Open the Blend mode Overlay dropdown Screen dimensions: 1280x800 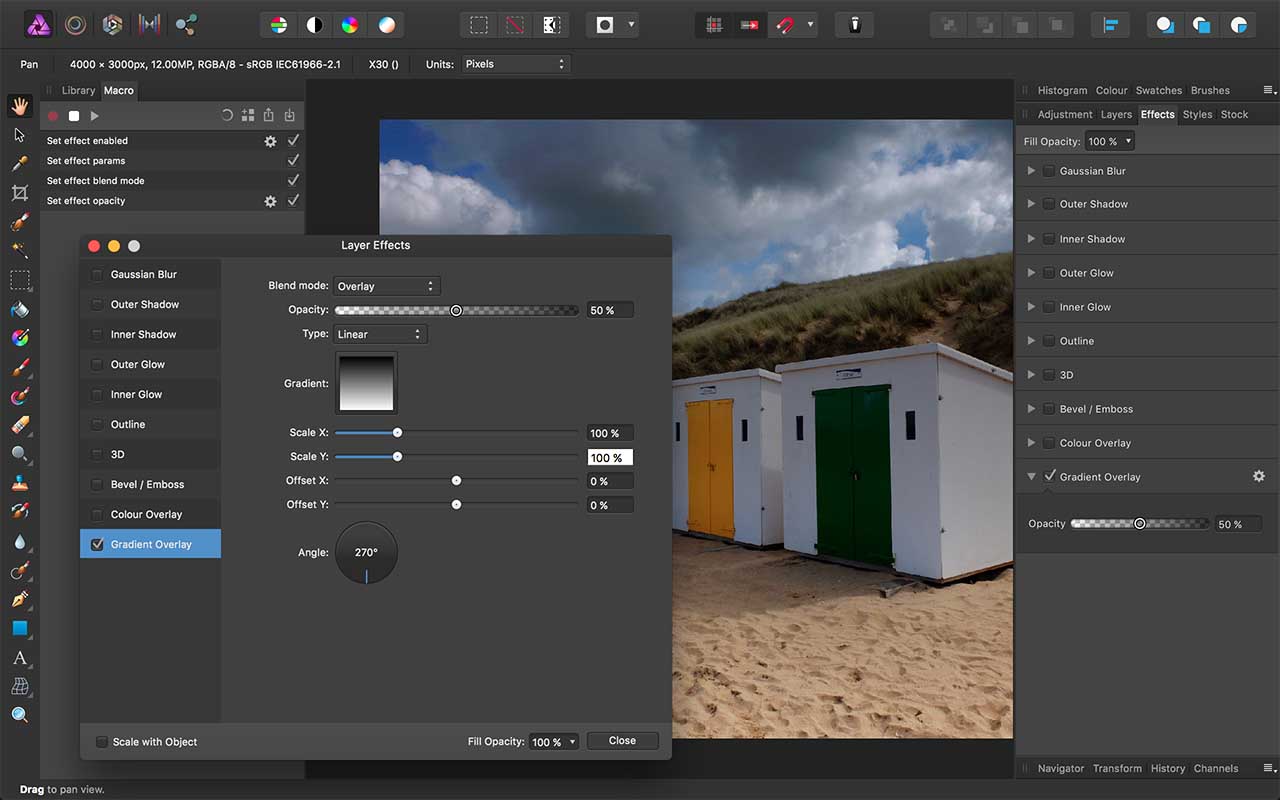point(387,286)
